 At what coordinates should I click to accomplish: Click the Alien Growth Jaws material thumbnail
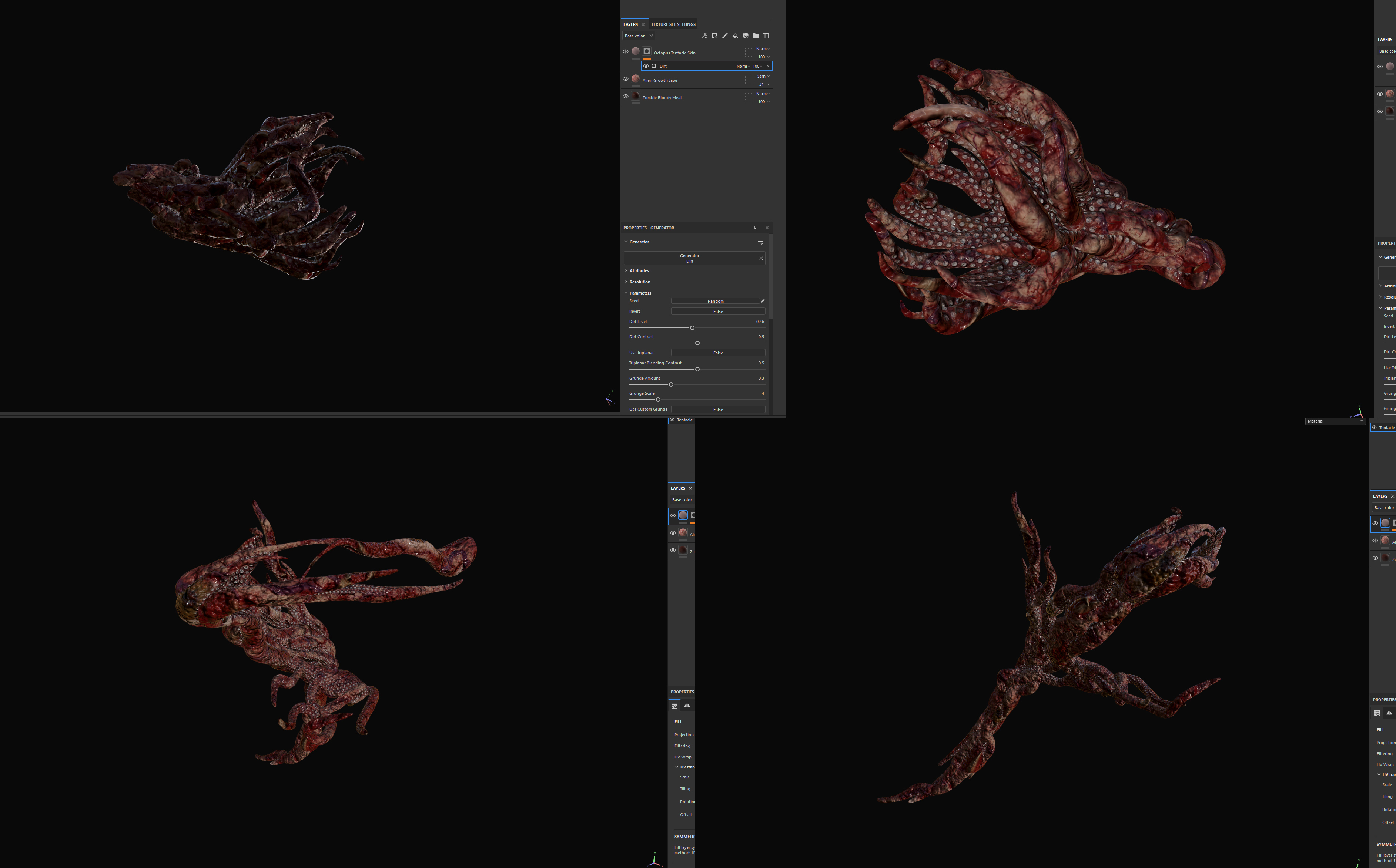point(636,79)
